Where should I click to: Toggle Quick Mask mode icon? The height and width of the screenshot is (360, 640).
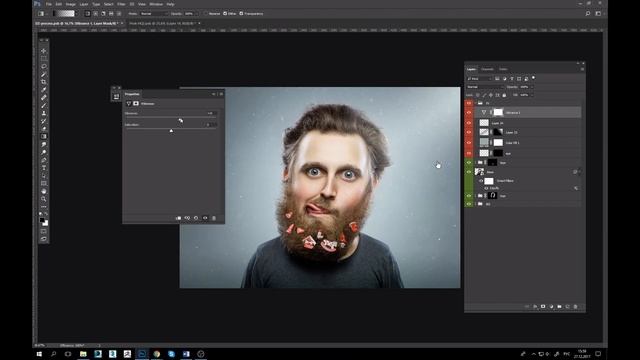point(44,231)
